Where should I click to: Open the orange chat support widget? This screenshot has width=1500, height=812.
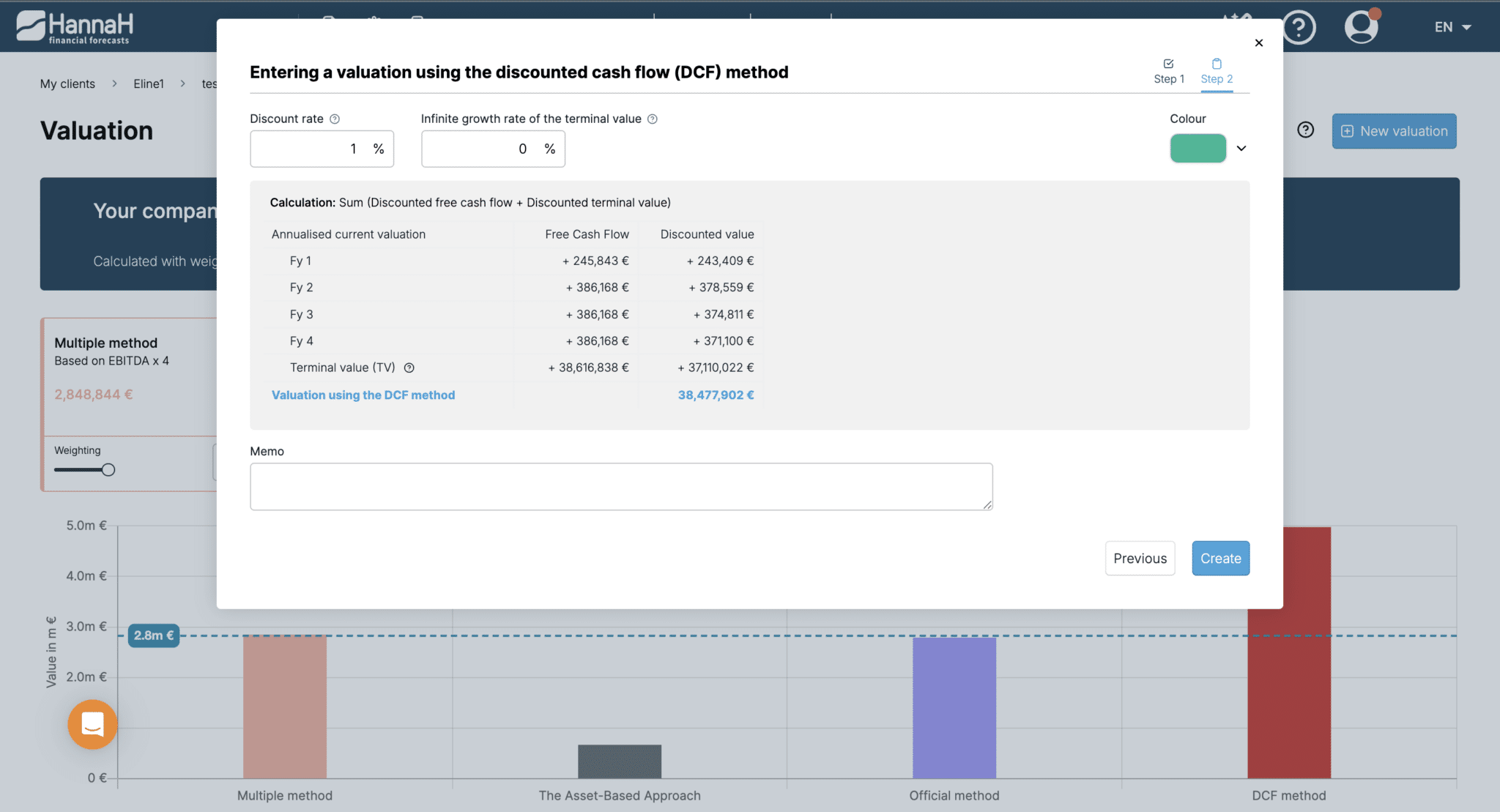[x=92, y=724]
